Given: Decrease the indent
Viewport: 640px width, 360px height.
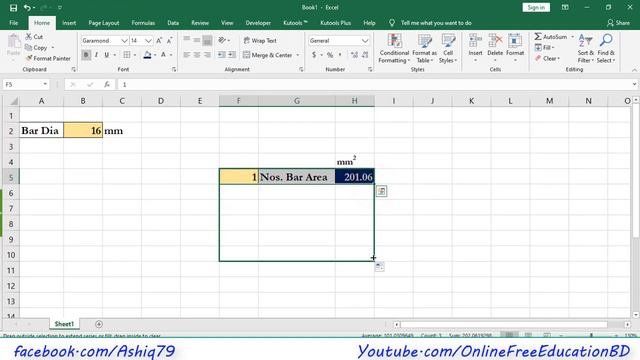Looking at the screenshot, I should point(222,55).
